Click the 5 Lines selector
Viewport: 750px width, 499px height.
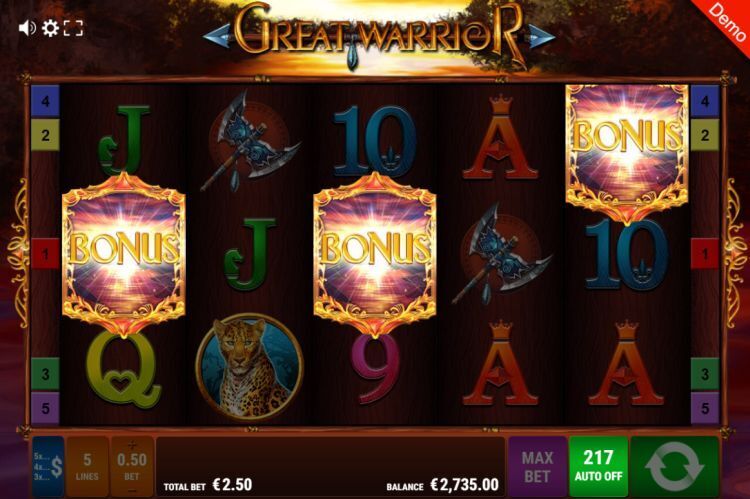[87, 466]
